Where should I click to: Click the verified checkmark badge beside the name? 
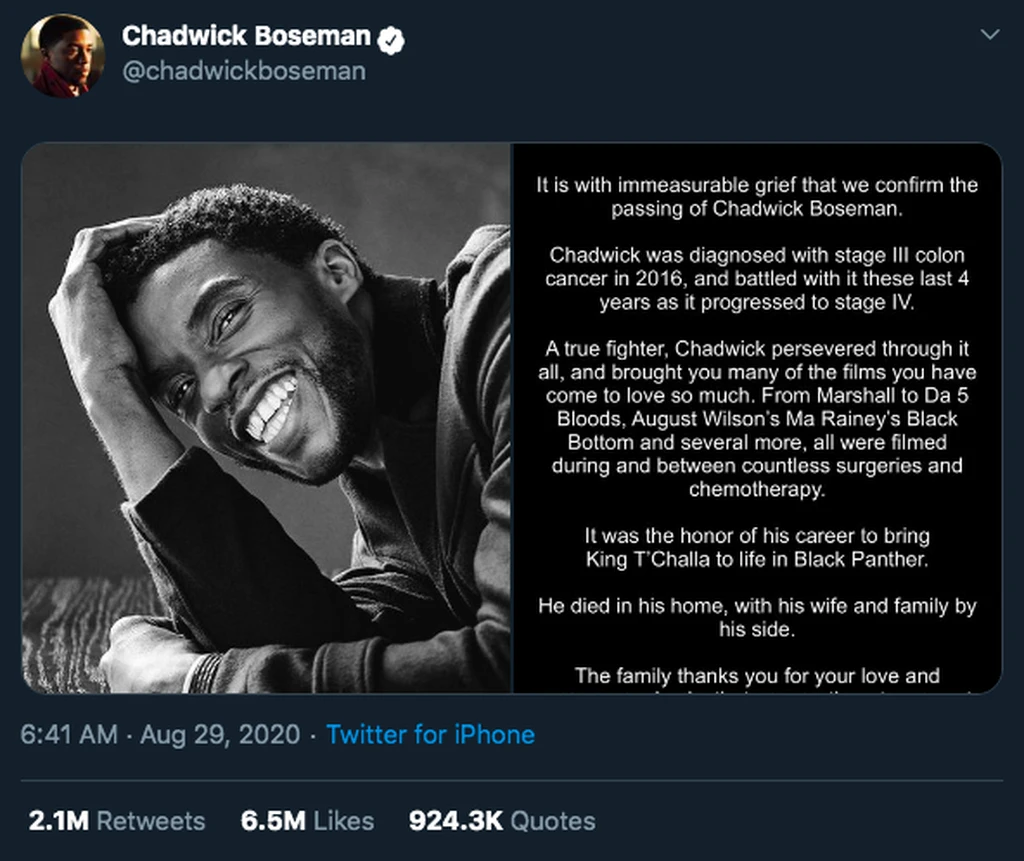tap(391, 40)
